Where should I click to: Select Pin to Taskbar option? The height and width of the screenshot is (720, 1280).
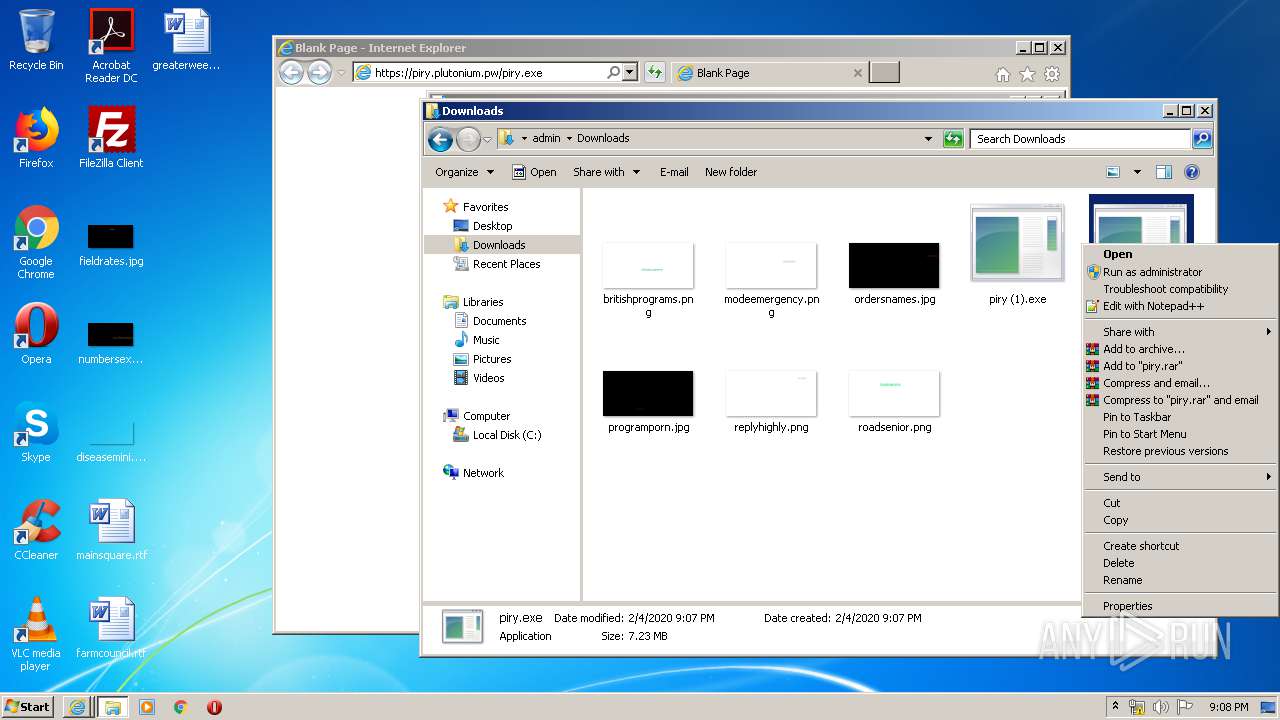(1180, 417)
